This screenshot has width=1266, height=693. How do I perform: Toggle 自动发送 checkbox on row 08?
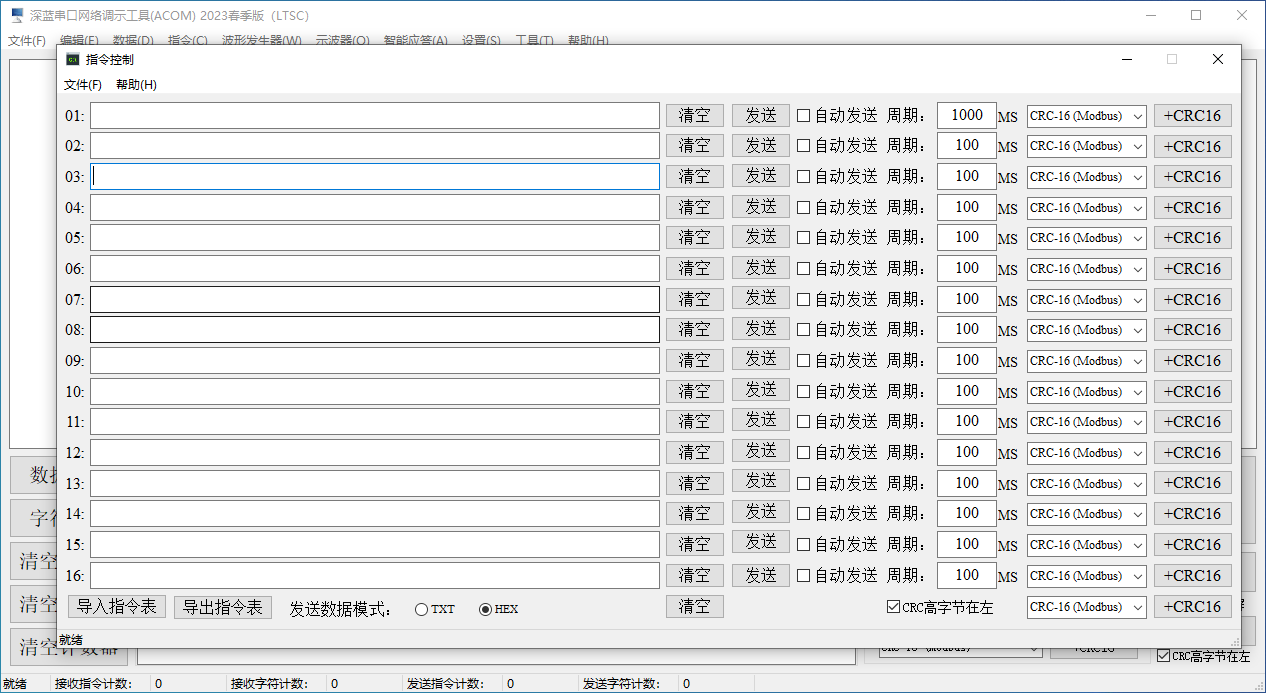[803, 330]
